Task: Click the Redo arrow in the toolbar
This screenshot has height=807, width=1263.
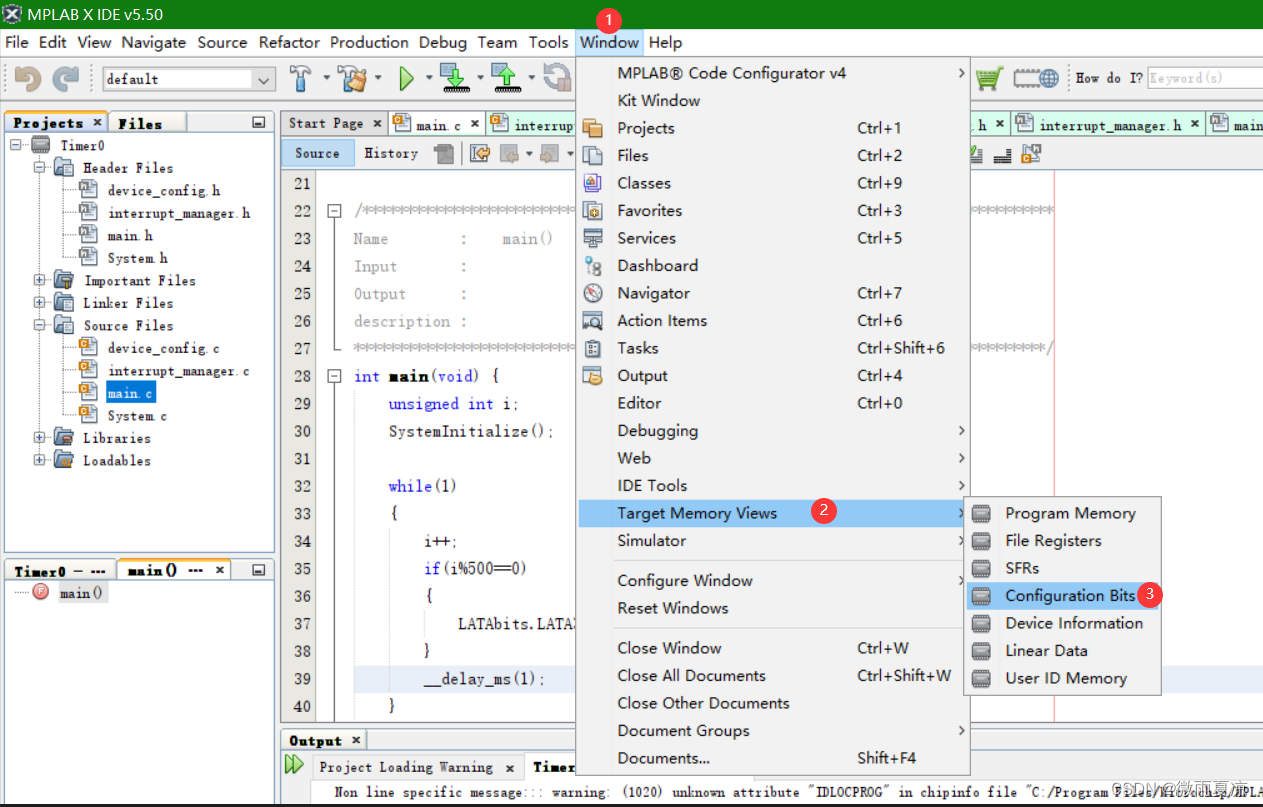Action: tap(66, 78)
